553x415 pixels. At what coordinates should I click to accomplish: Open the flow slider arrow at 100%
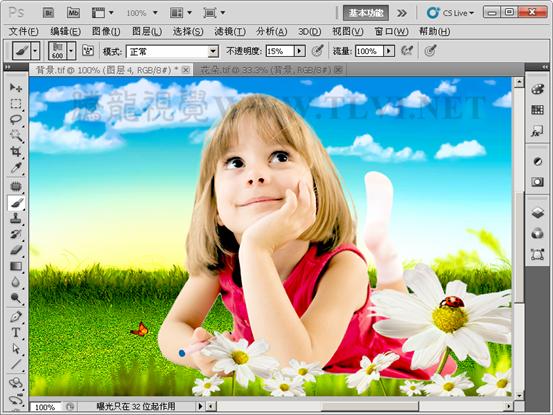coord(389,51)
